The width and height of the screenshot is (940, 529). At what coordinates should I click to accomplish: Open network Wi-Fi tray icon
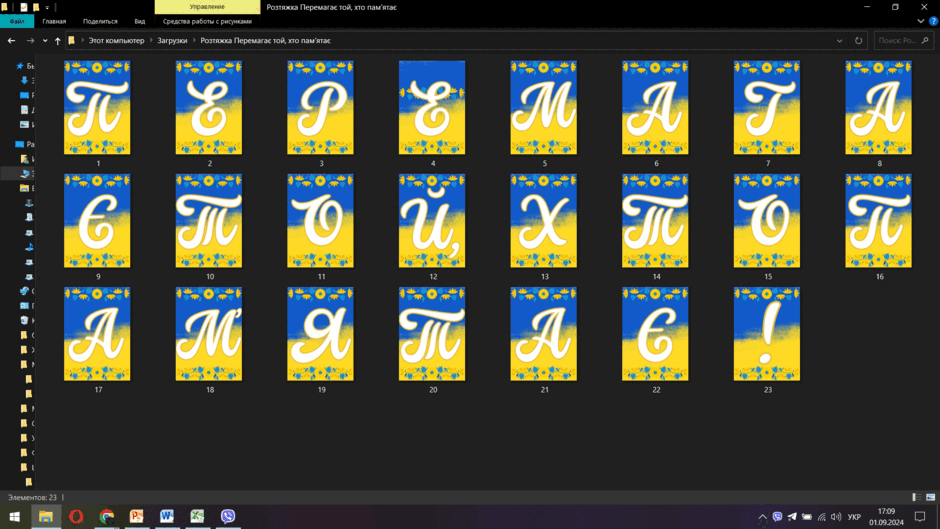tap(822, 517)
